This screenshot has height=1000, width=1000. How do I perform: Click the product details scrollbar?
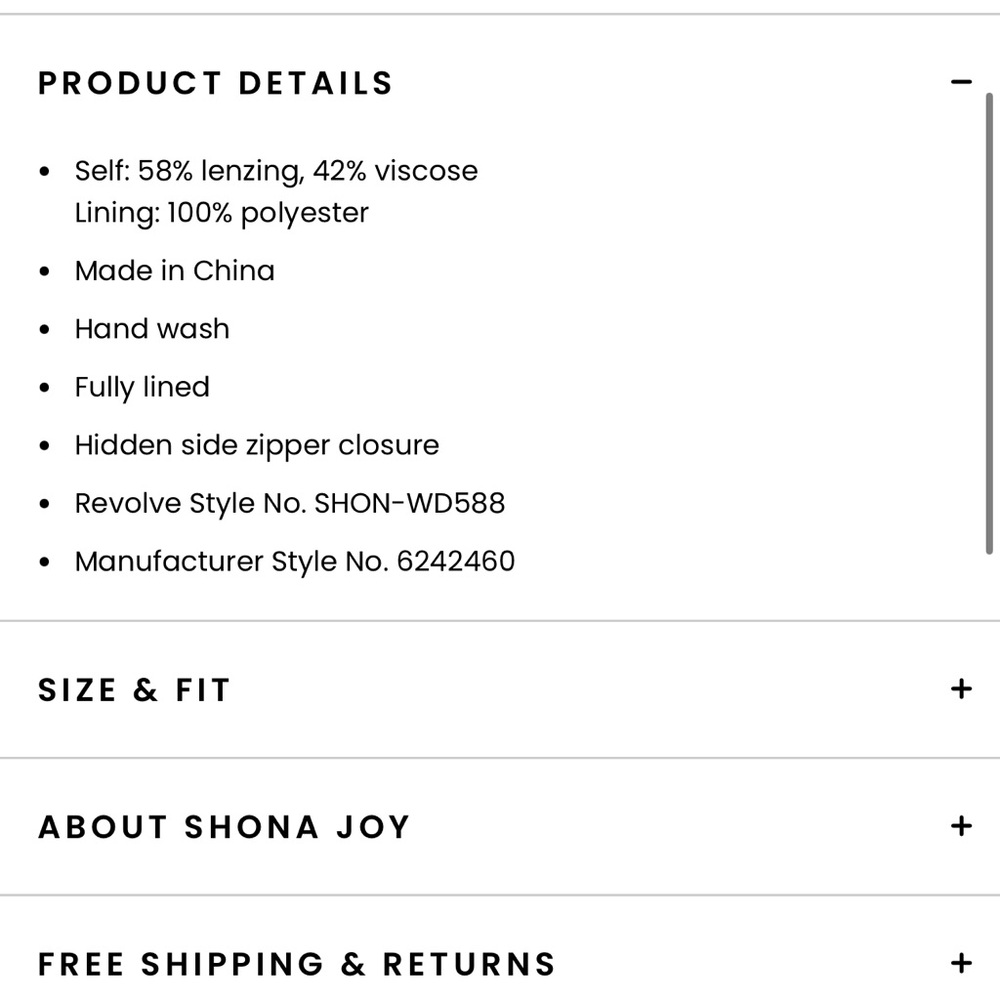(989, 324)
